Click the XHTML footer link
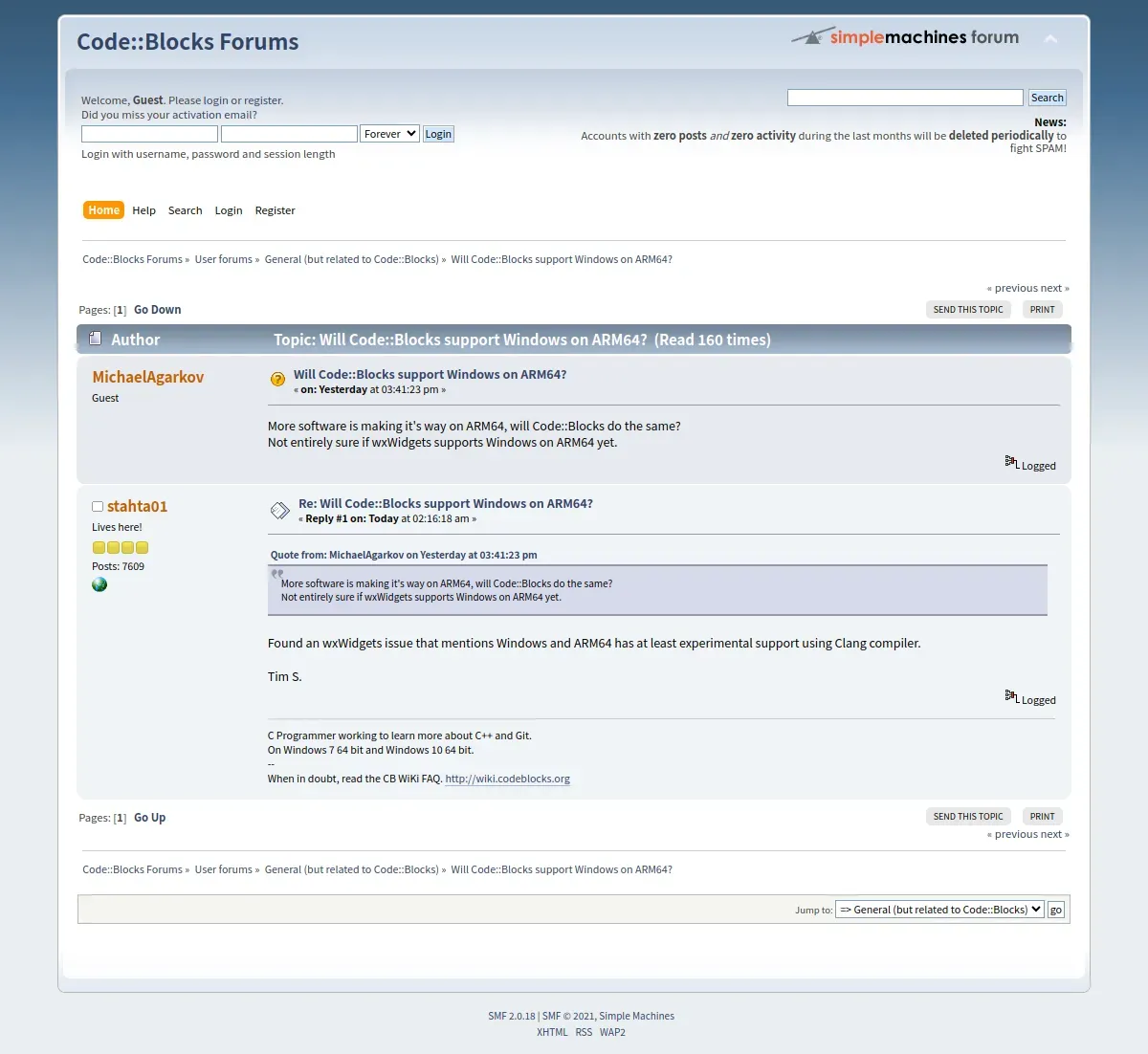 552,1032
